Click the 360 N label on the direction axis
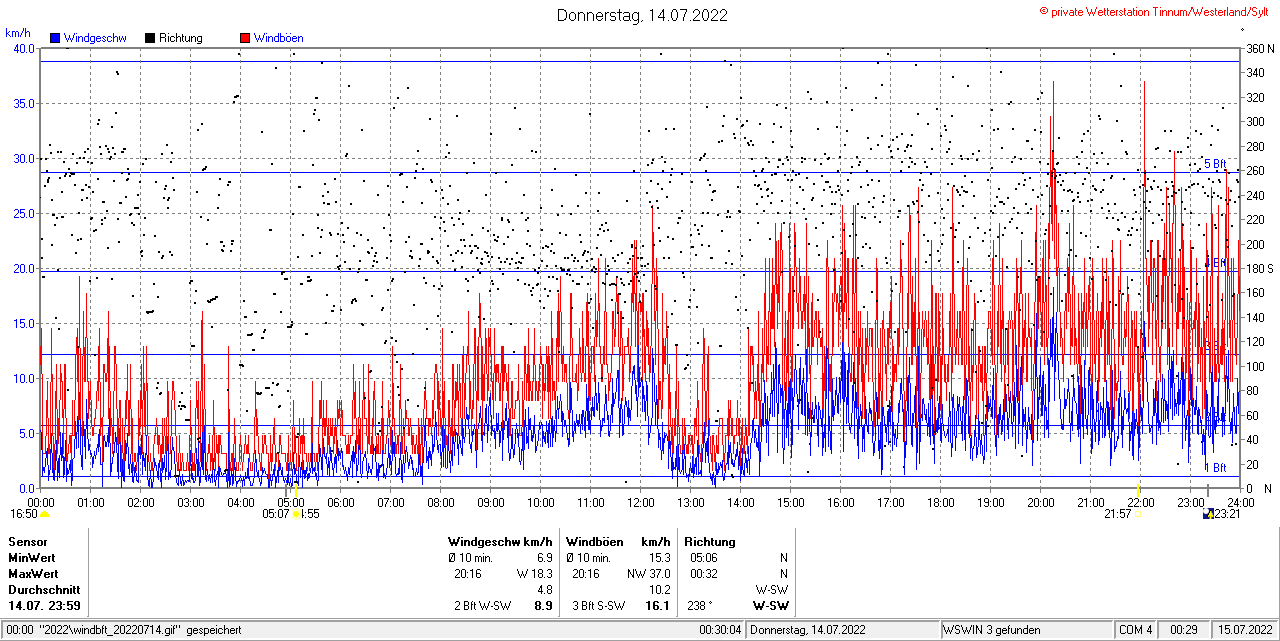1280x641 pixels. click(1259, 49)
